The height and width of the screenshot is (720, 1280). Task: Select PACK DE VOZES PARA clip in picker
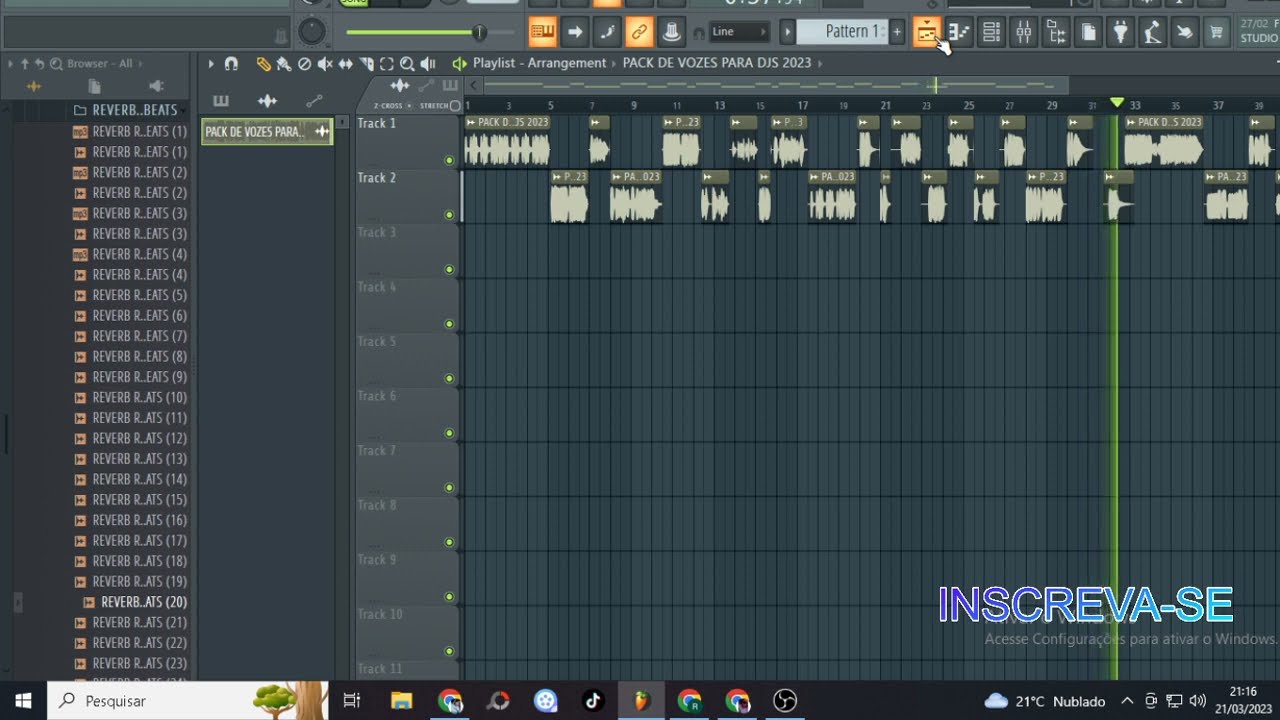point(267,131)
